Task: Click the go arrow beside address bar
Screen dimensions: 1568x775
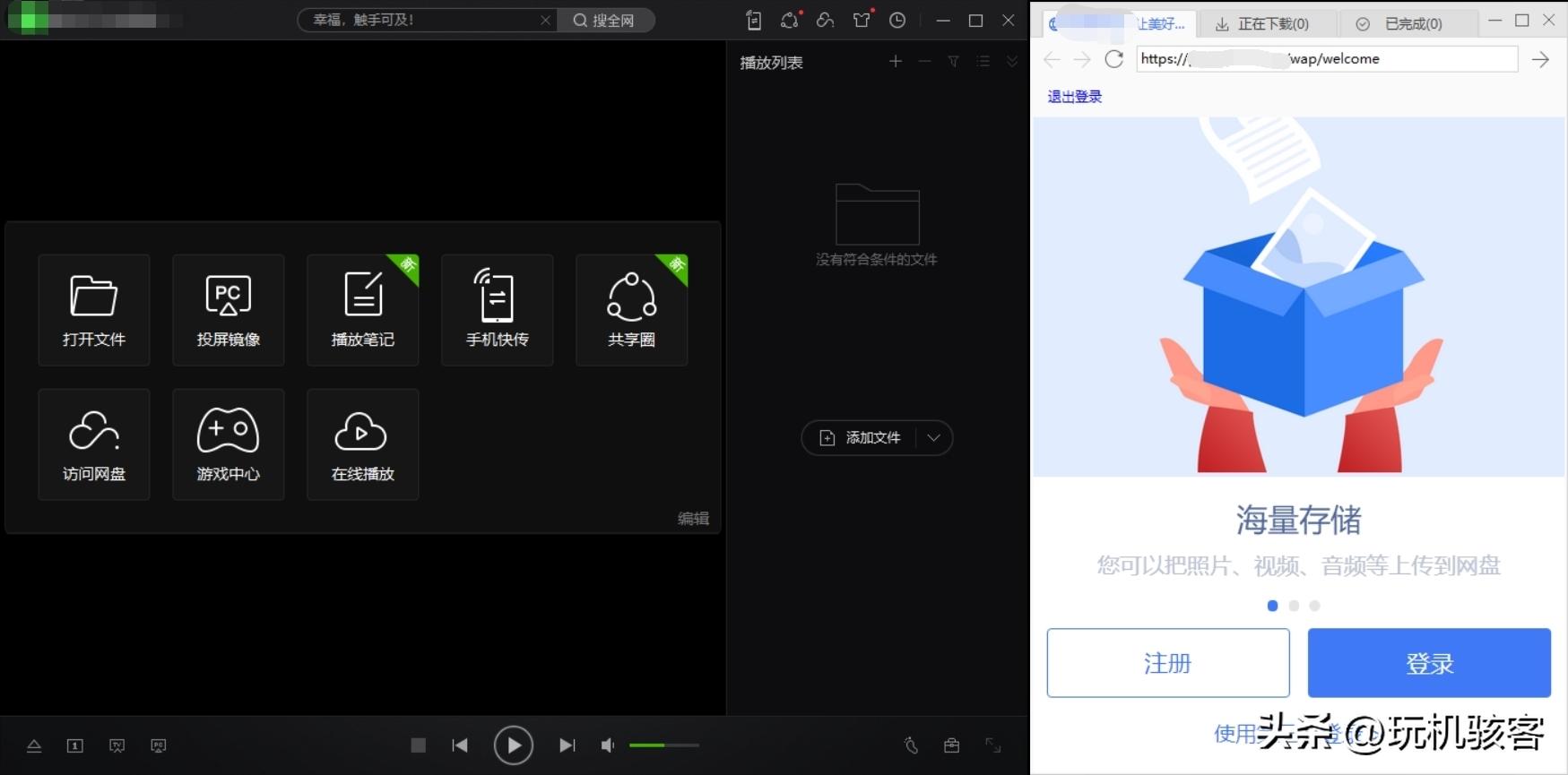Action: [x=1540, y=59]
